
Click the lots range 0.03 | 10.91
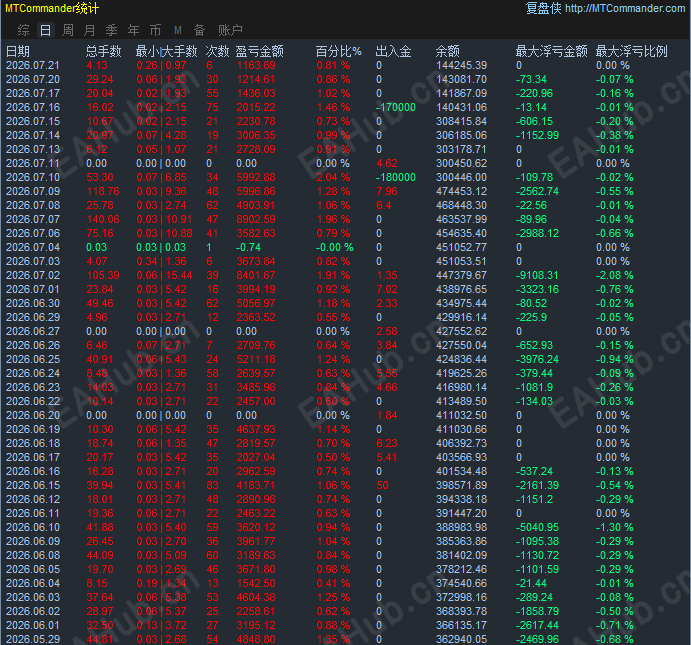(x=164, y=219)
